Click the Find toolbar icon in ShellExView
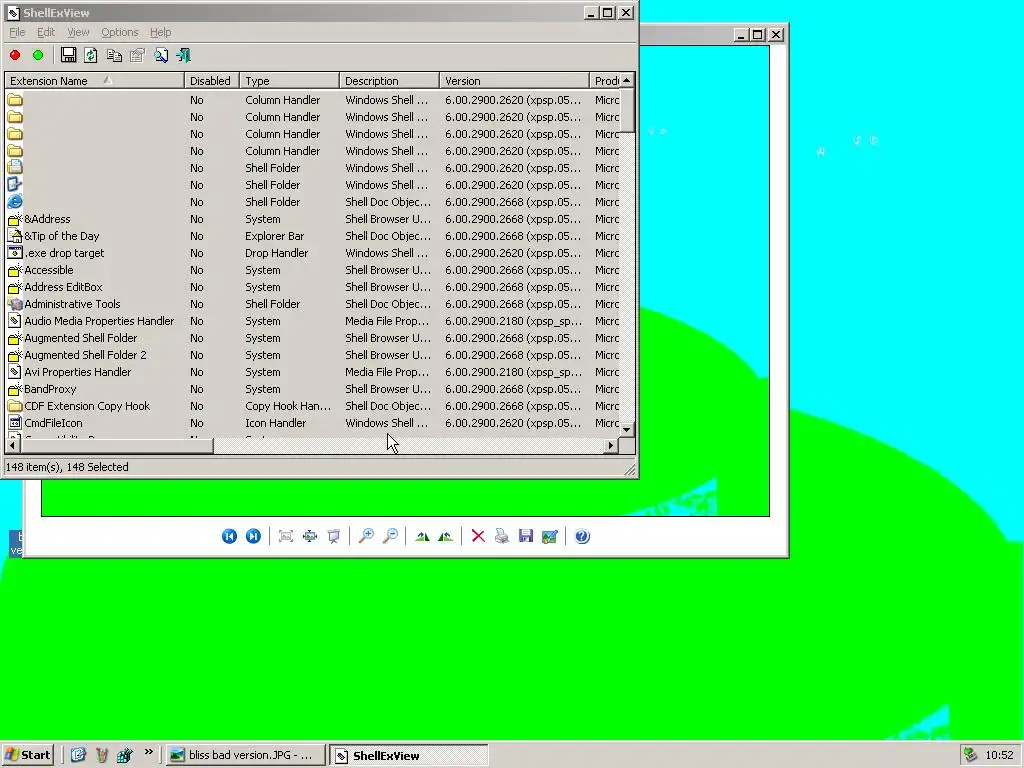The height and width of the screenshot is (768, 1024). pos(161,56)
